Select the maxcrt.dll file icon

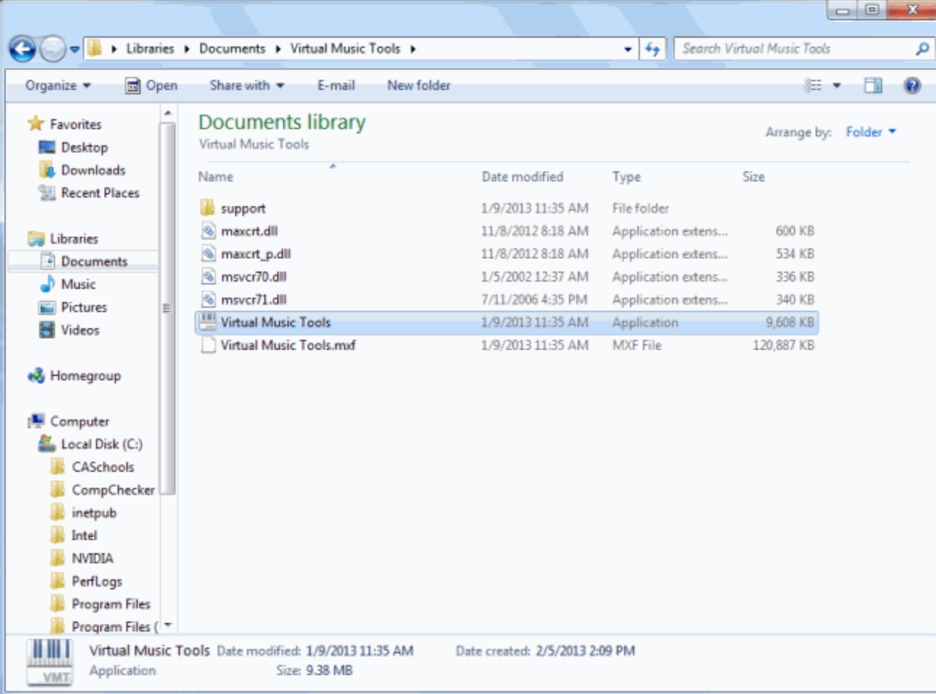208,231
